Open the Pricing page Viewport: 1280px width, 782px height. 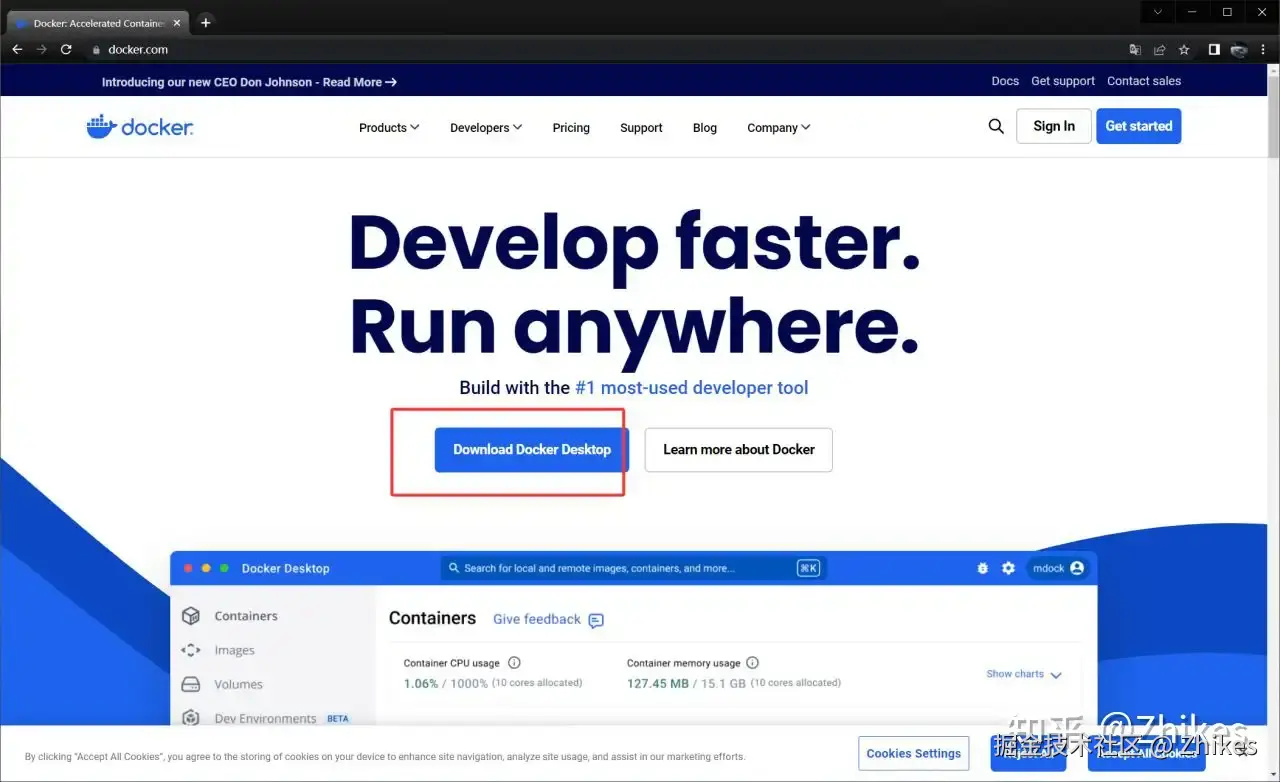click(571, 128)
